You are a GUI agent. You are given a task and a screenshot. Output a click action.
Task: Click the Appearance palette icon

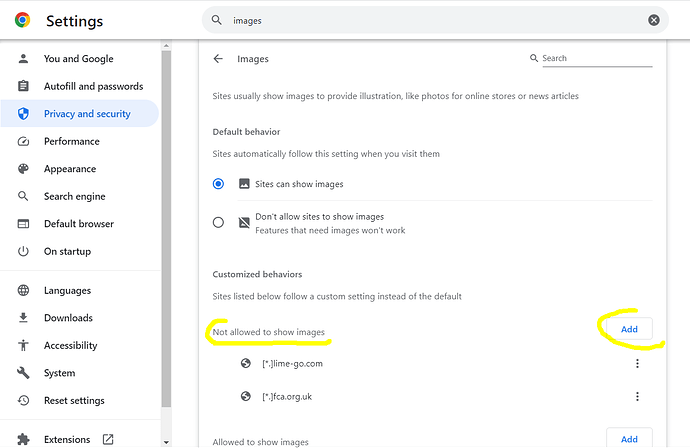(x=23, y=169)
